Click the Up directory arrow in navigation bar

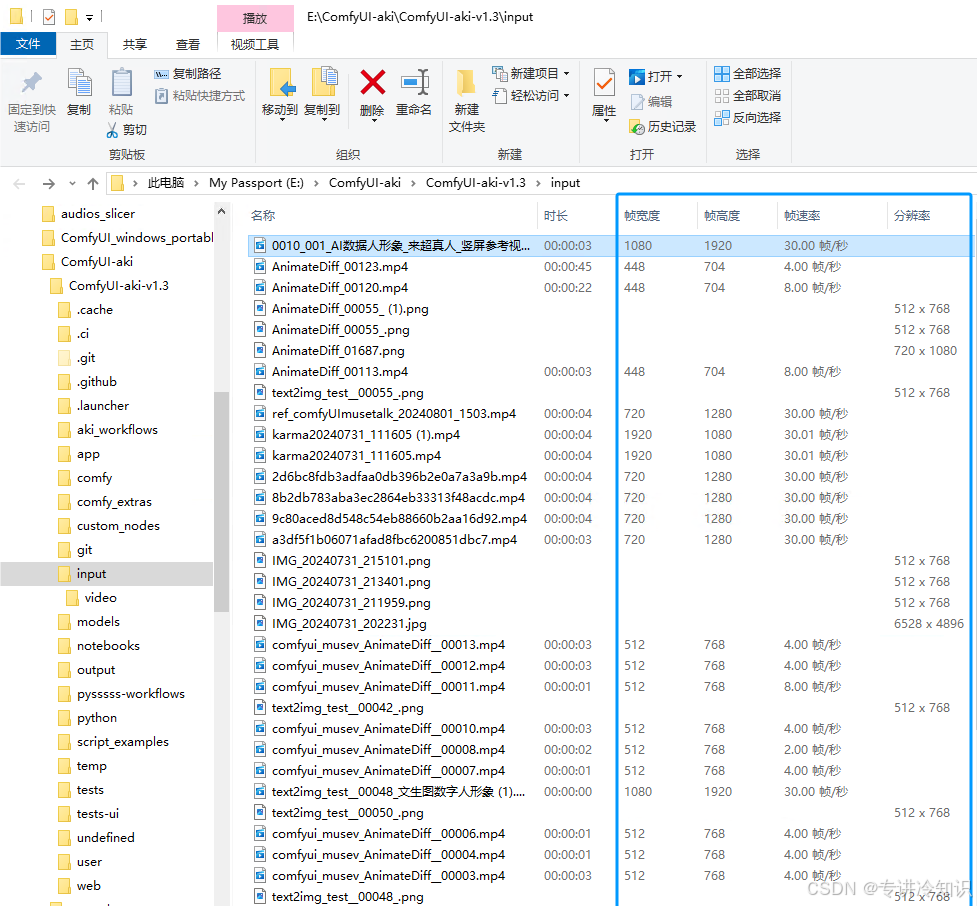click(x=93, y=183)
